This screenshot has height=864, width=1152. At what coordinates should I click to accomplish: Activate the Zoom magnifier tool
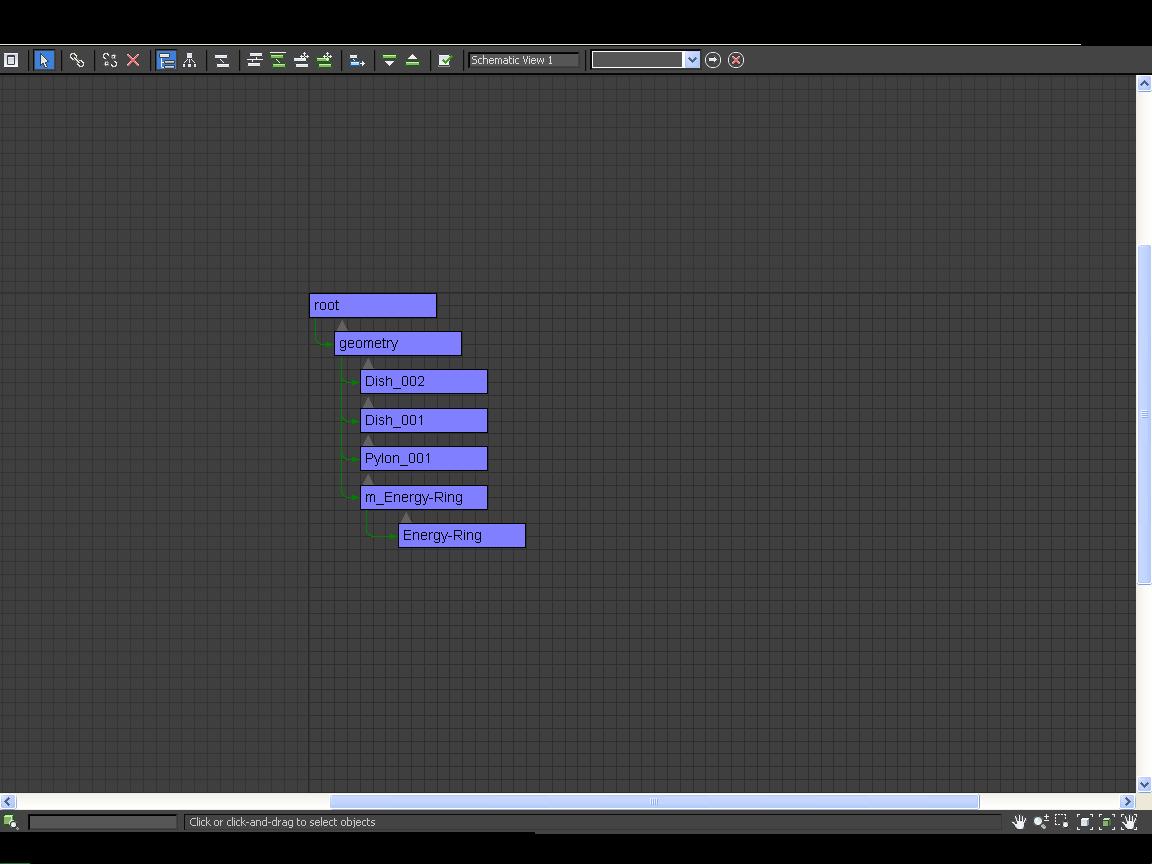[1040, 822]
